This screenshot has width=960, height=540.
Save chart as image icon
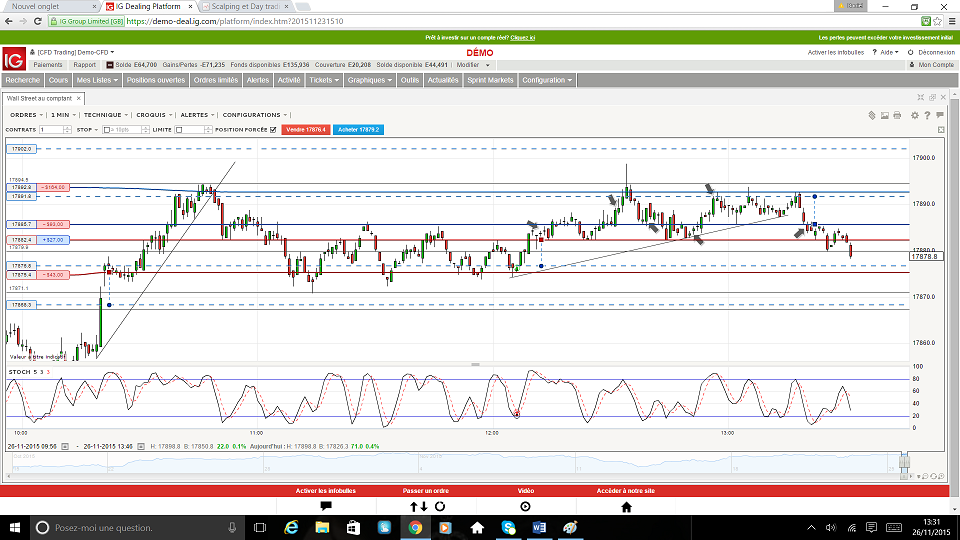884,115
